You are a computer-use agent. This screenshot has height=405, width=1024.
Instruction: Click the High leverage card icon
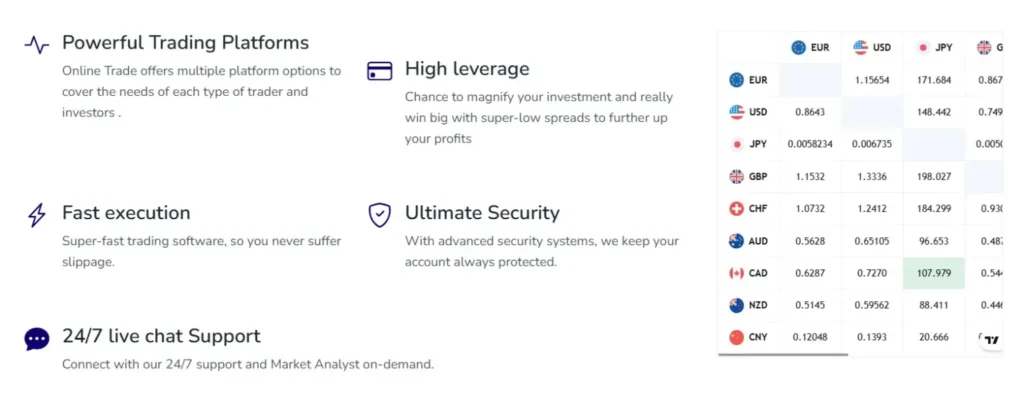point(379,71)
